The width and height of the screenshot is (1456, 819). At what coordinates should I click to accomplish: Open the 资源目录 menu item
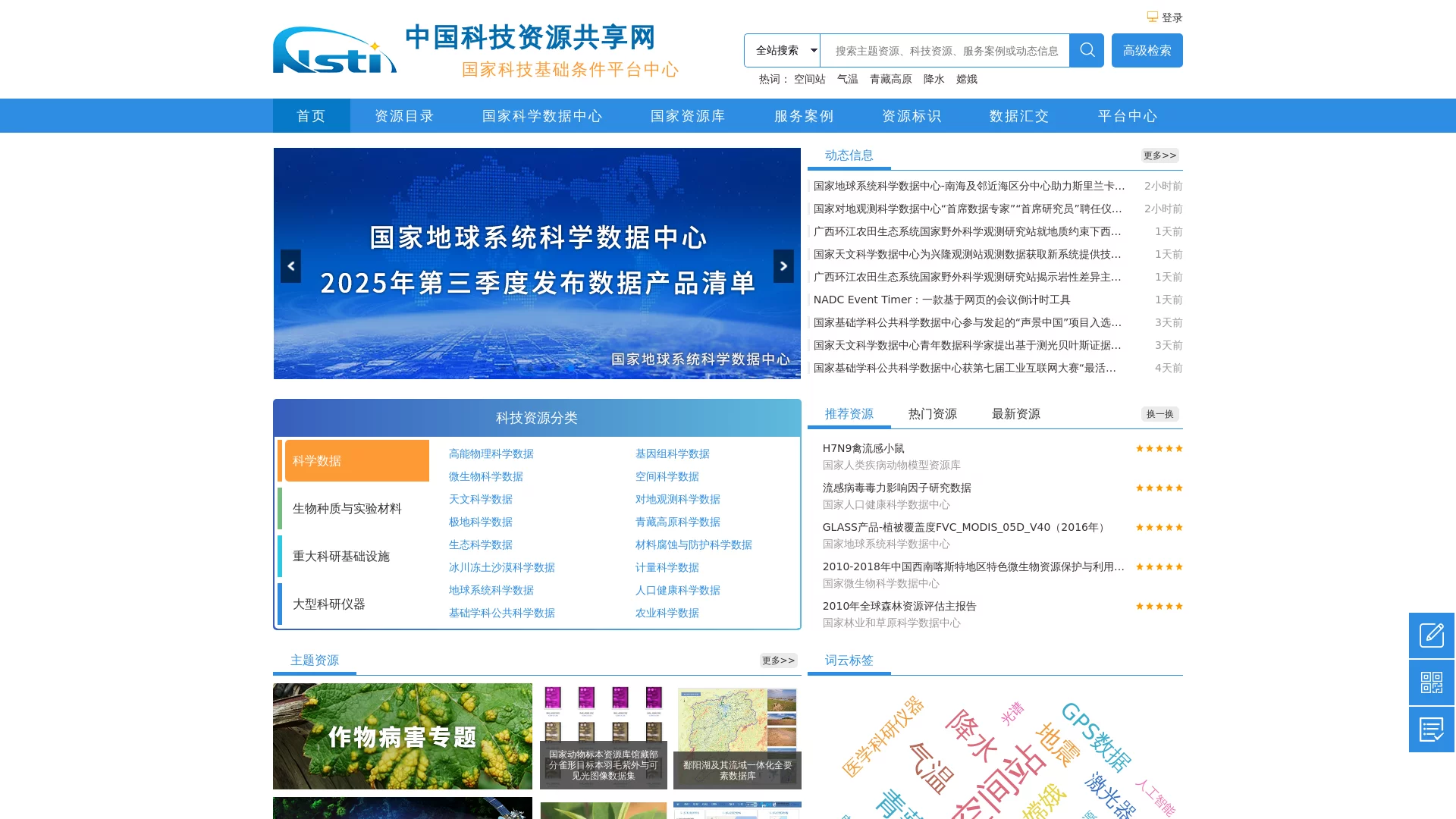(x=404, y=116)
